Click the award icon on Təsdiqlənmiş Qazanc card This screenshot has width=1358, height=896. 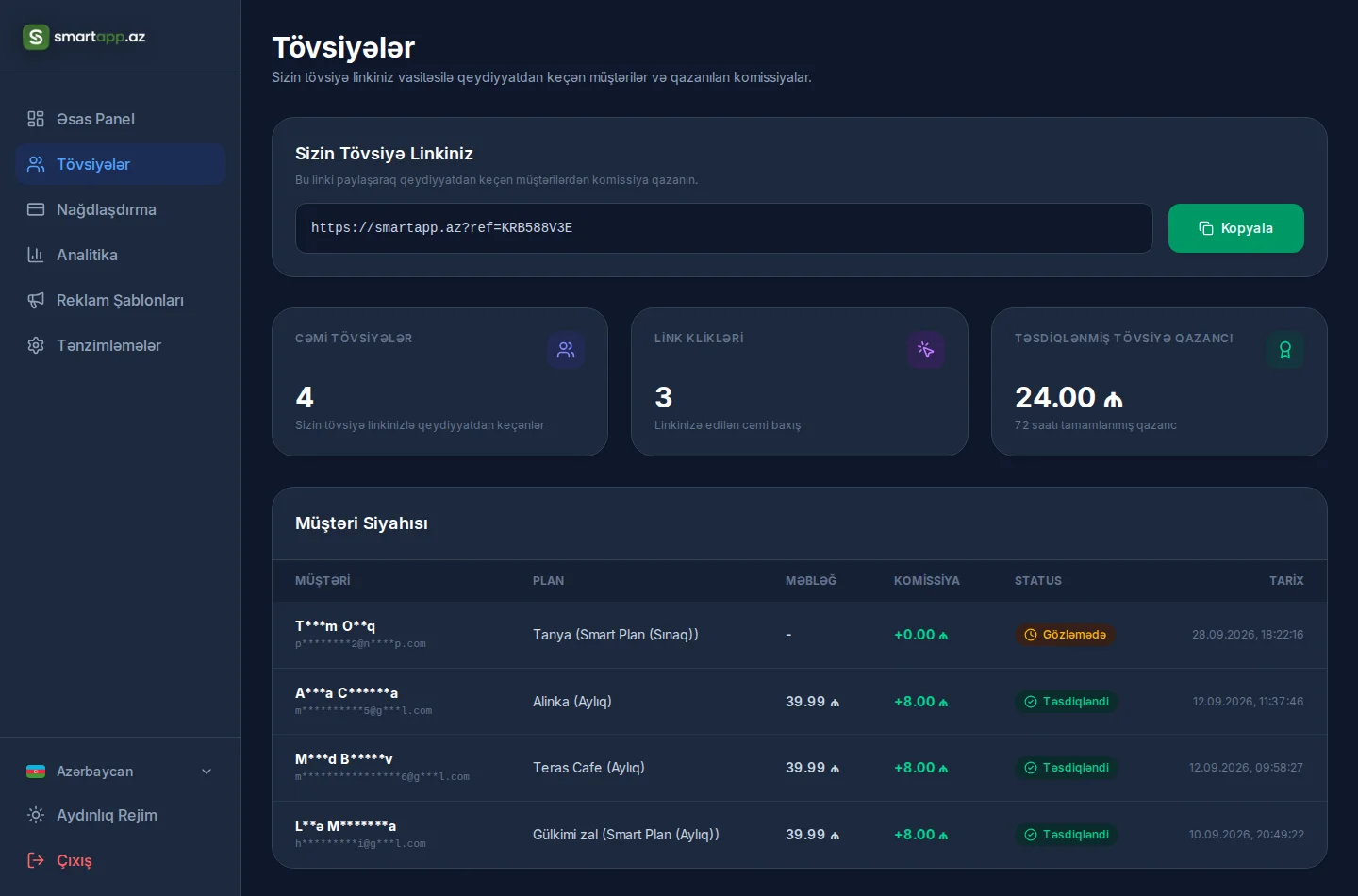(x=1285, y=350)
